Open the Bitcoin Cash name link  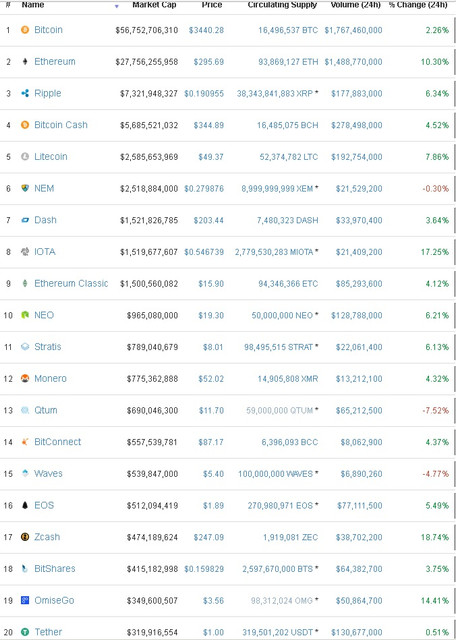pos(61,125)
